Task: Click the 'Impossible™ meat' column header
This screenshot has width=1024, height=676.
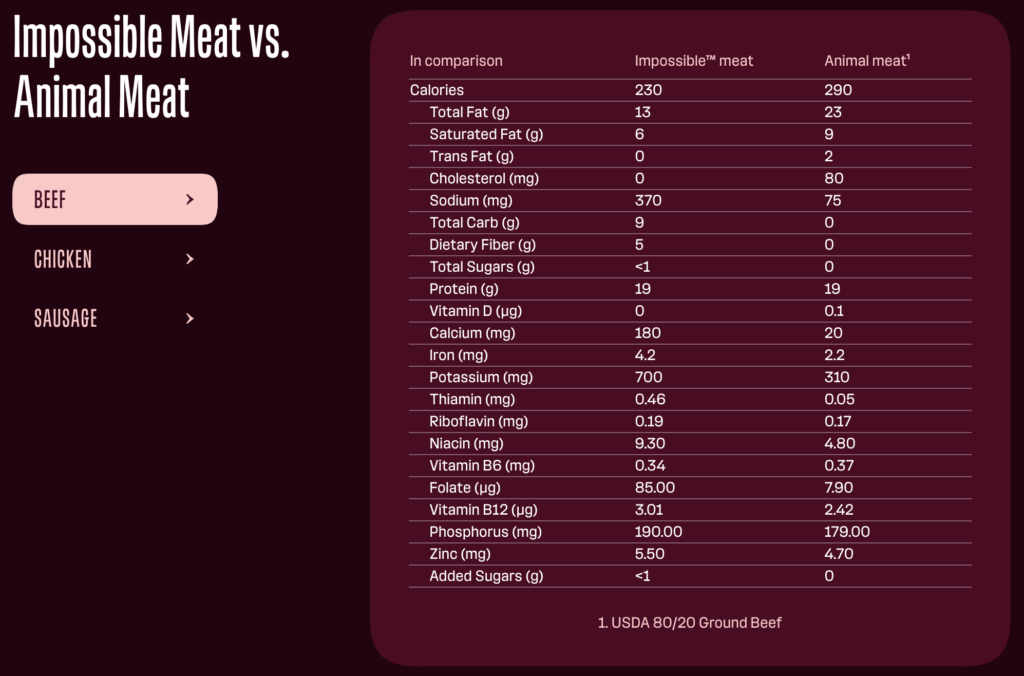Action: [x=694, y=61]
